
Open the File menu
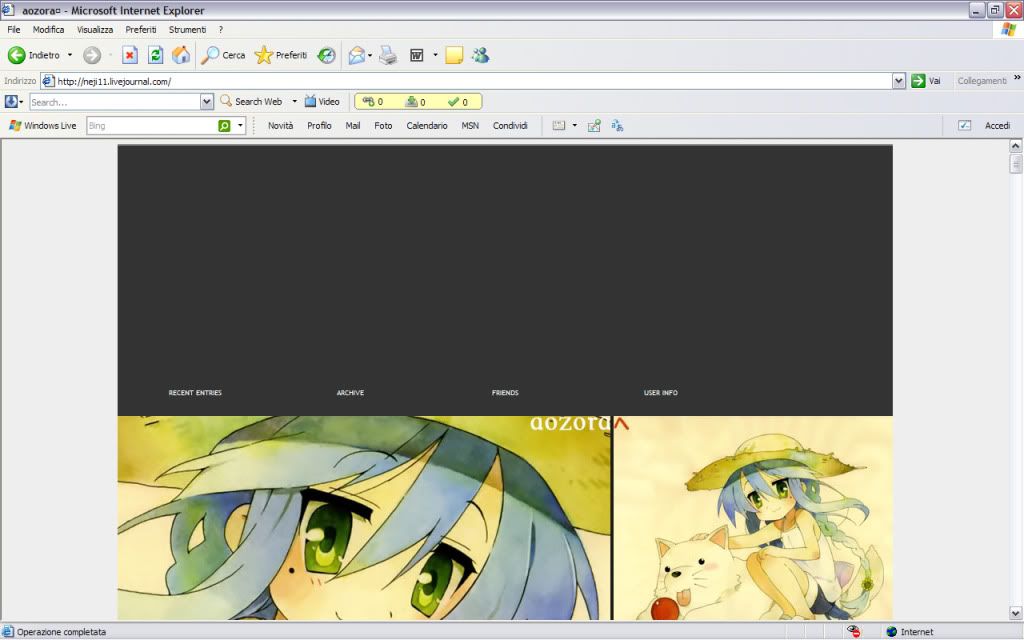pos(14,29)
